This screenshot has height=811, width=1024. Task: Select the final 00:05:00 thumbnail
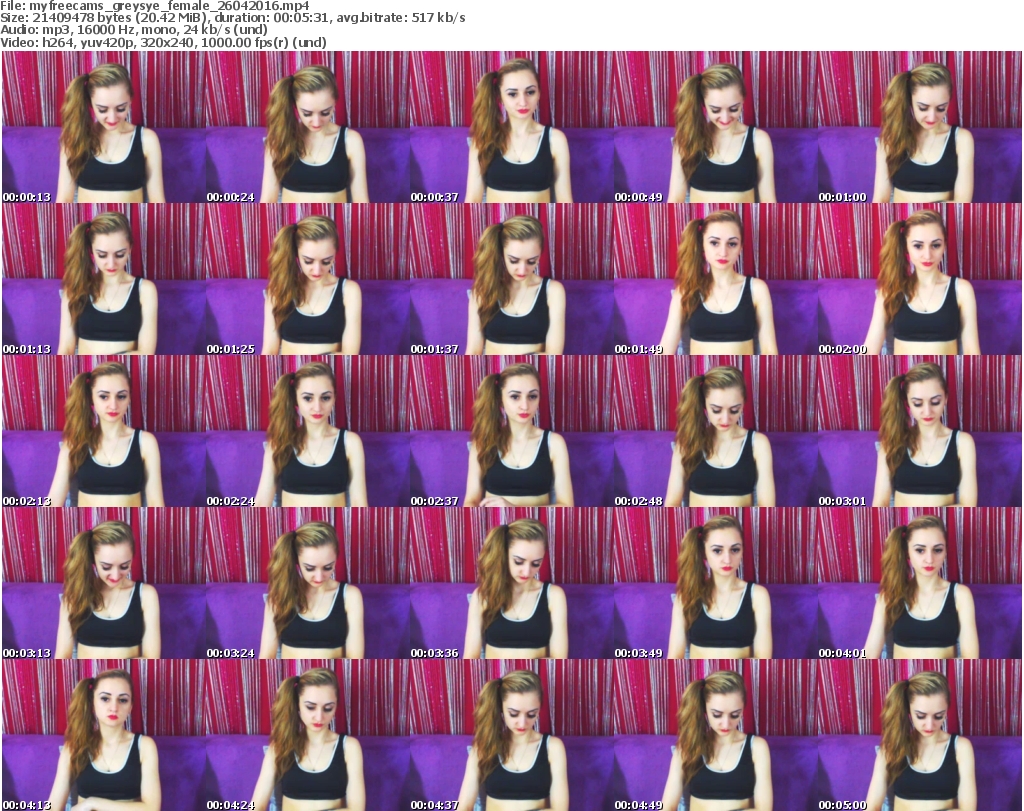coord(920,735)
